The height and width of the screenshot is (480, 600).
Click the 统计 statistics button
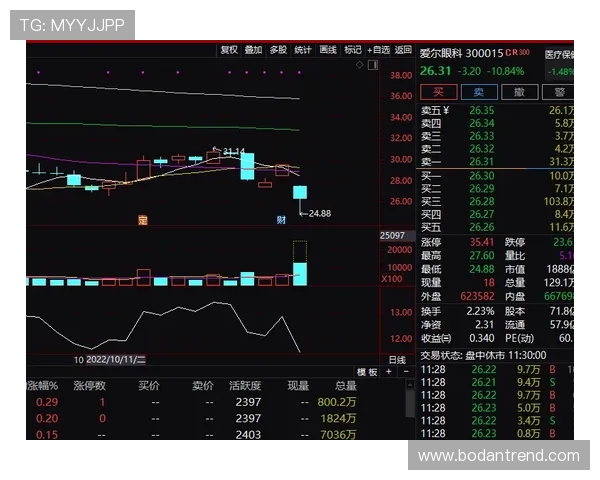303,49
